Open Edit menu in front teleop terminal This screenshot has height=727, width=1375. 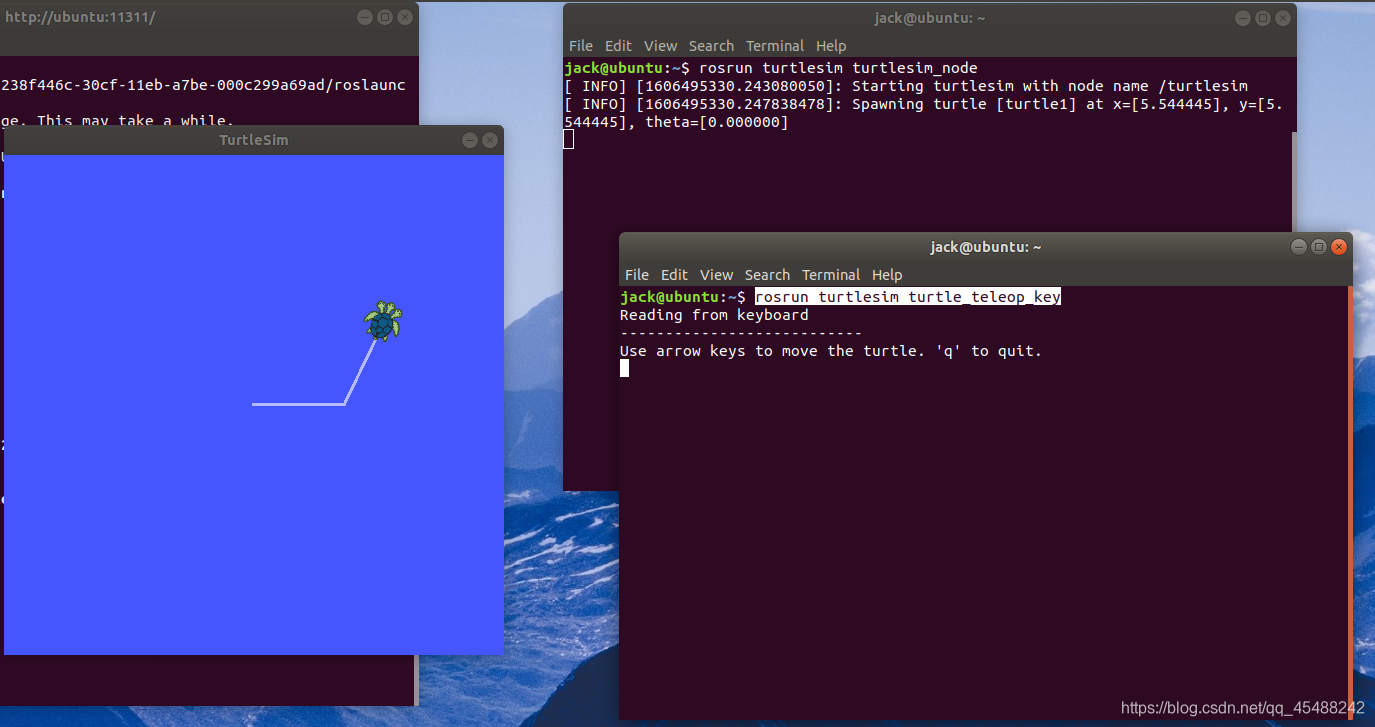pyautogui.click(x=674, y=275)
